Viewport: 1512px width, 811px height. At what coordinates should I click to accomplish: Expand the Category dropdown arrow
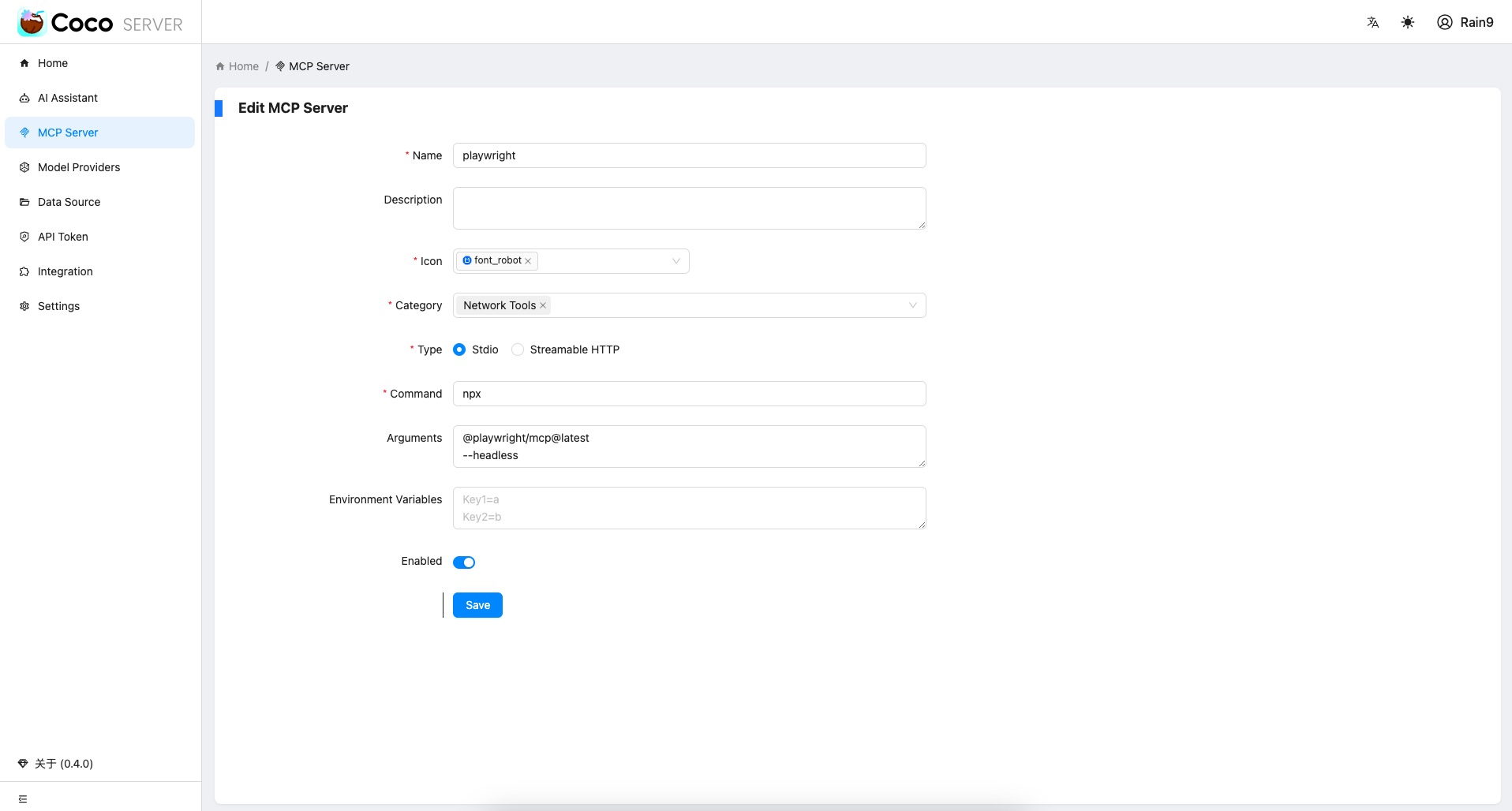coord(913,305)
